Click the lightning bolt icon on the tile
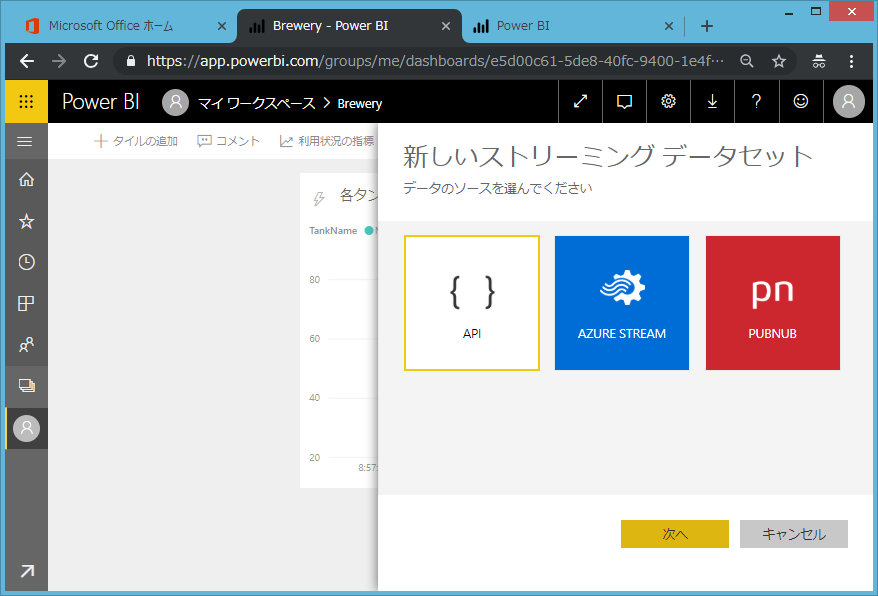Image resolution: width=878 pixels, height=596 pixels. tap(319, 198)
